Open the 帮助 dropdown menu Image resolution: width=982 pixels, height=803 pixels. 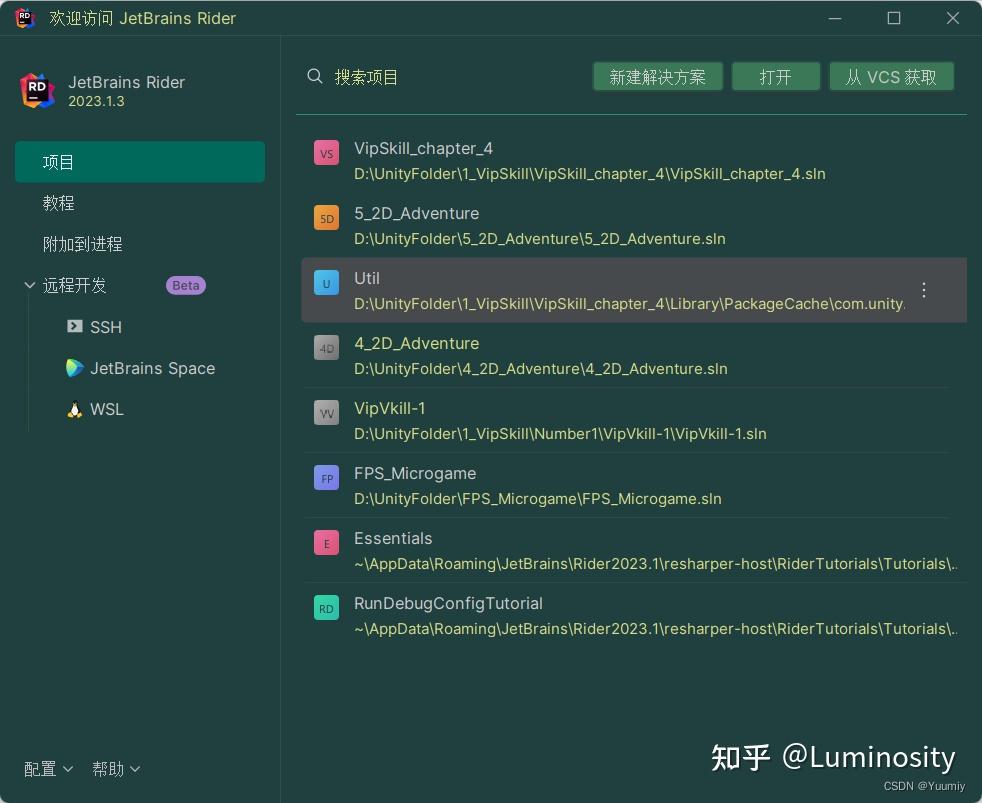115,769
